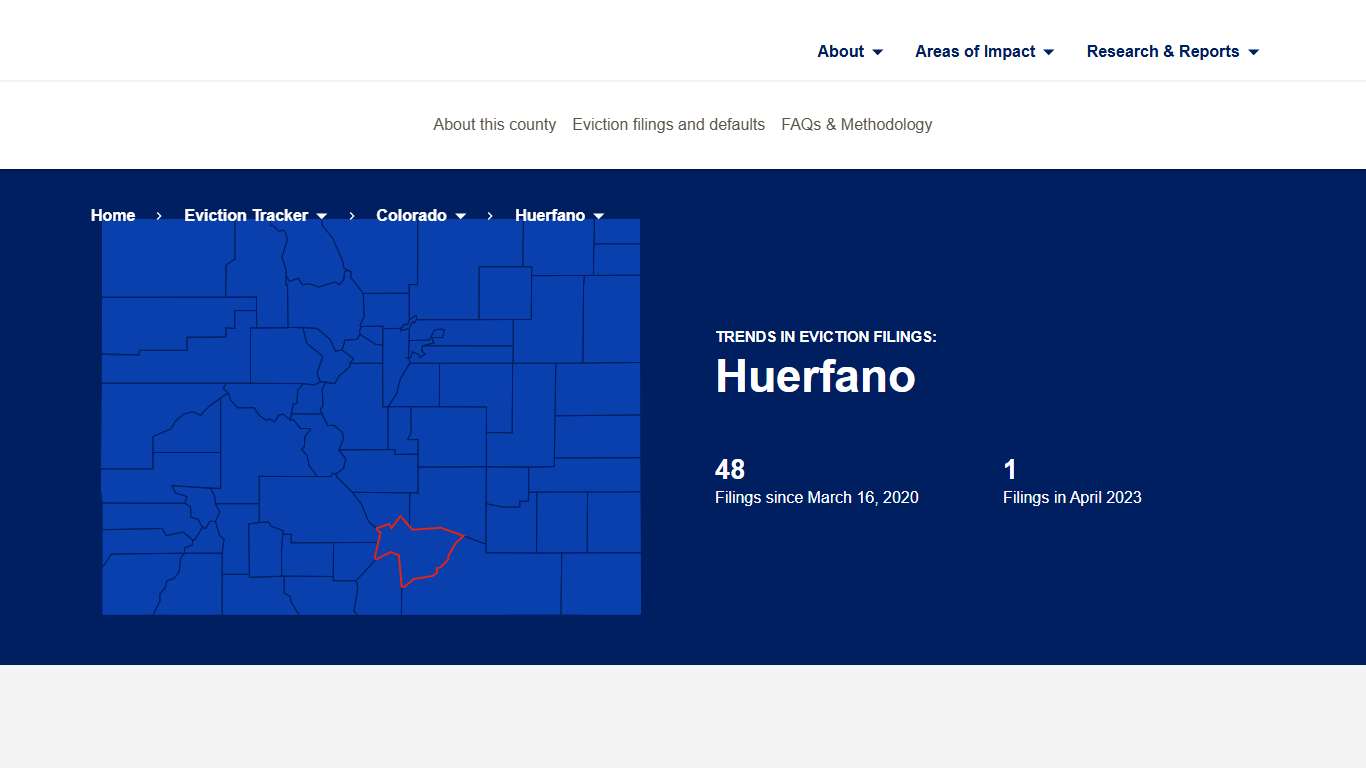The width and height of the screenshot is (1366, 768).
Task: Expand the Huerfano county breadcrumb text
Action: point(549,216)
